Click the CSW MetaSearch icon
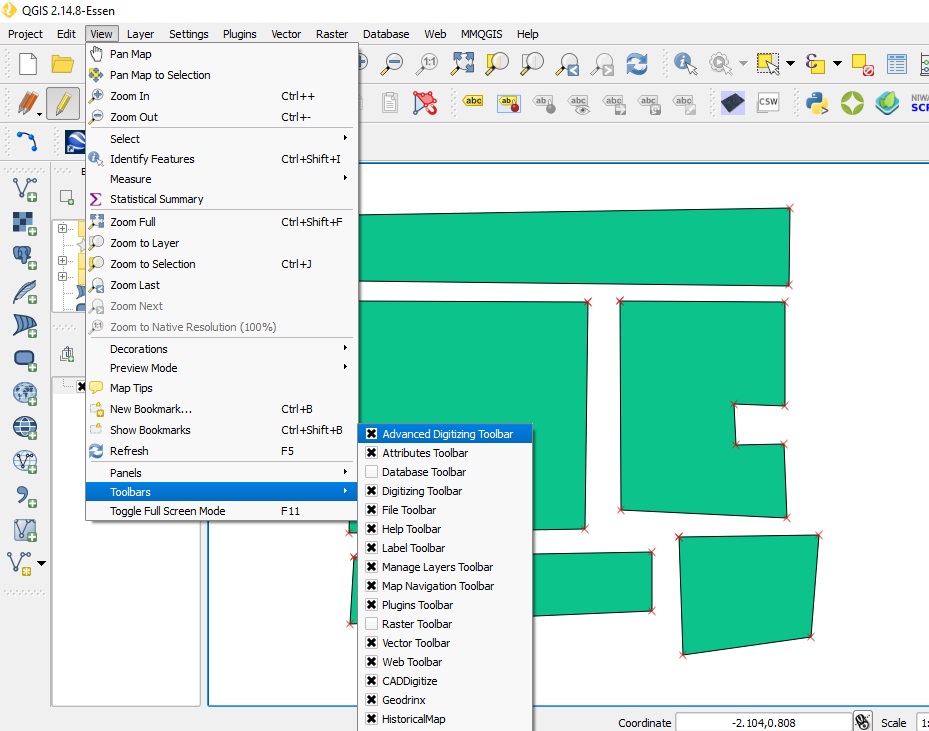Viewport: 929px width, 731px height. point(768,102)
